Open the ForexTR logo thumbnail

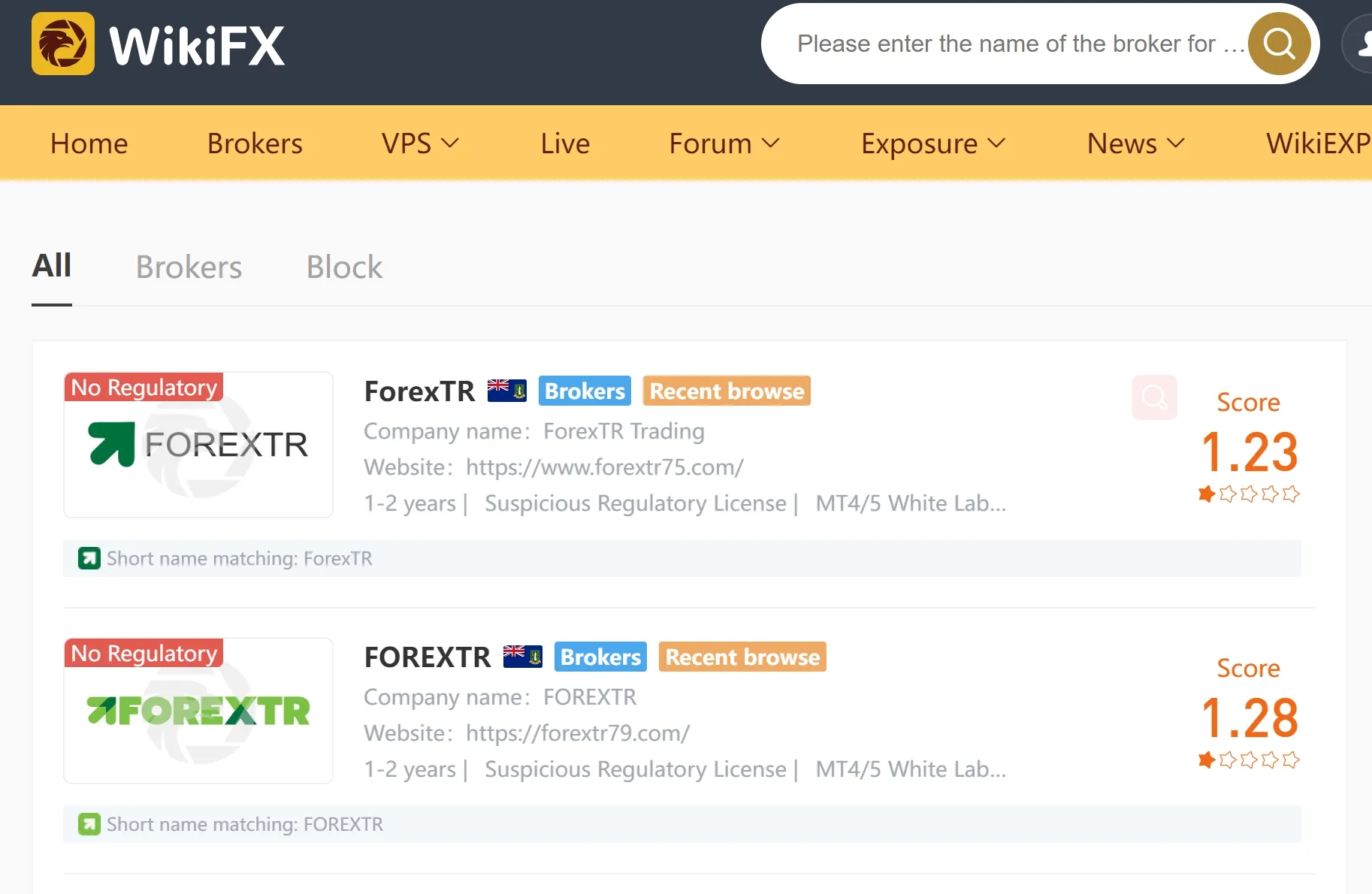click(198, 445)
